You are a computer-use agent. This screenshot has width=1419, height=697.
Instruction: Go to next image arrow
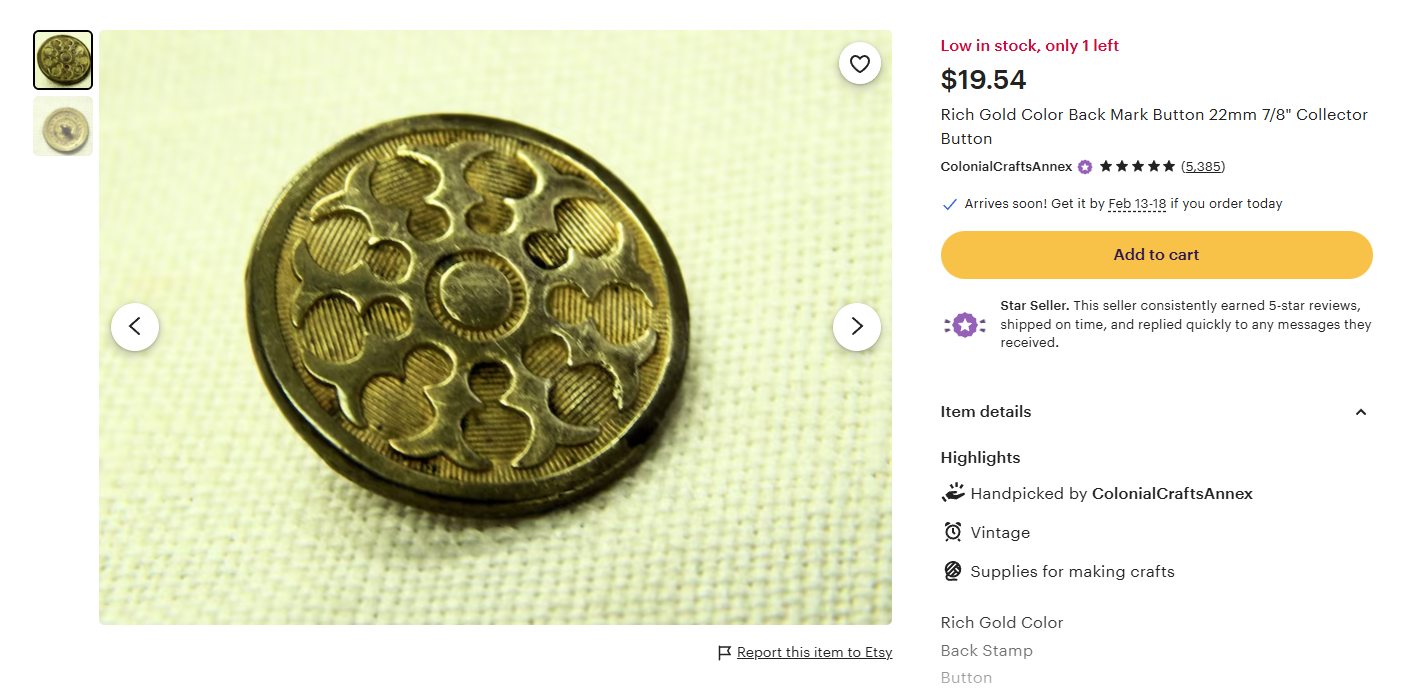coord(857,327)
